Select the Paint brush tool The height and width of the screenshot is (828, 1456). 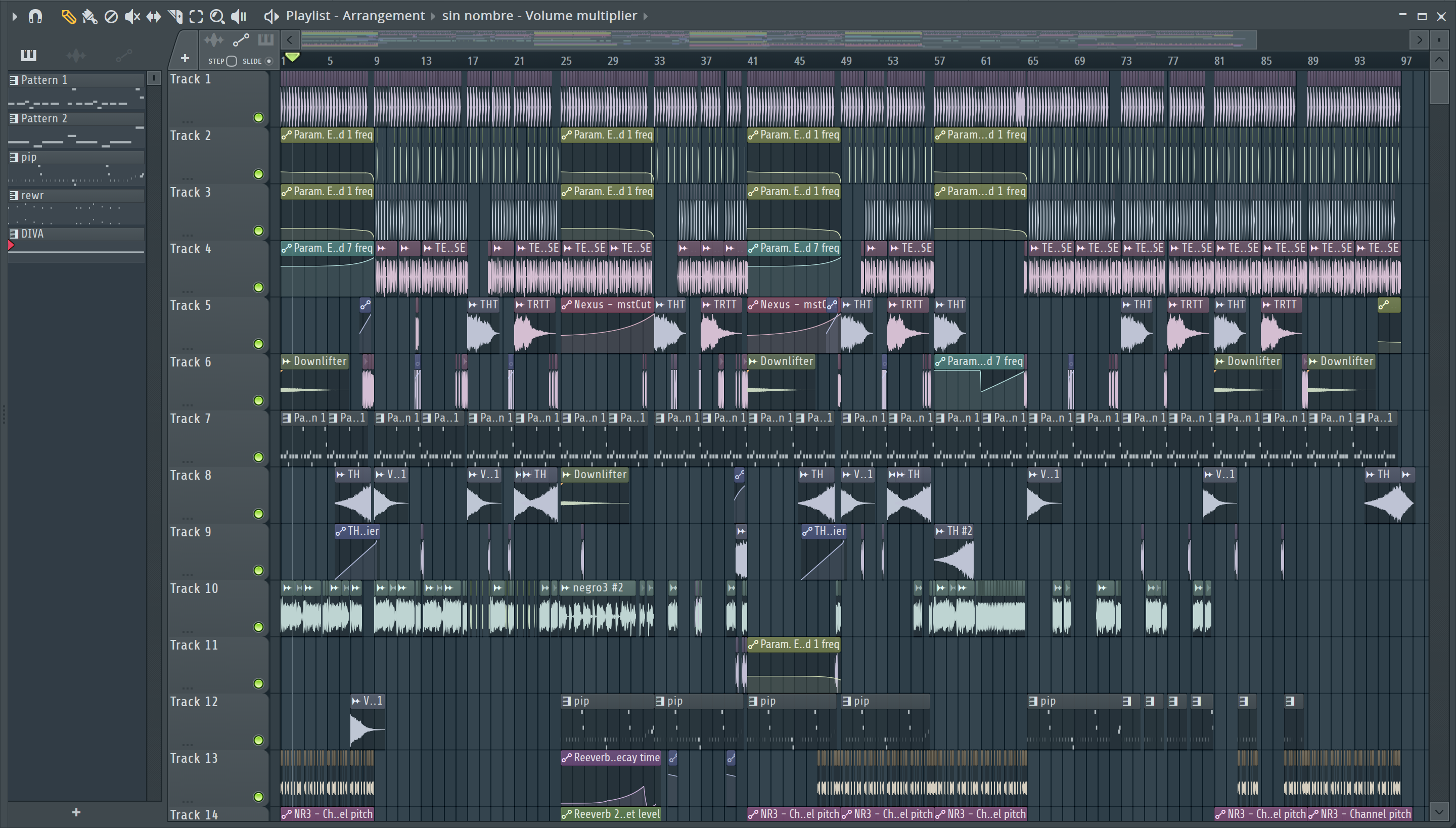click(x=89, y=17)
